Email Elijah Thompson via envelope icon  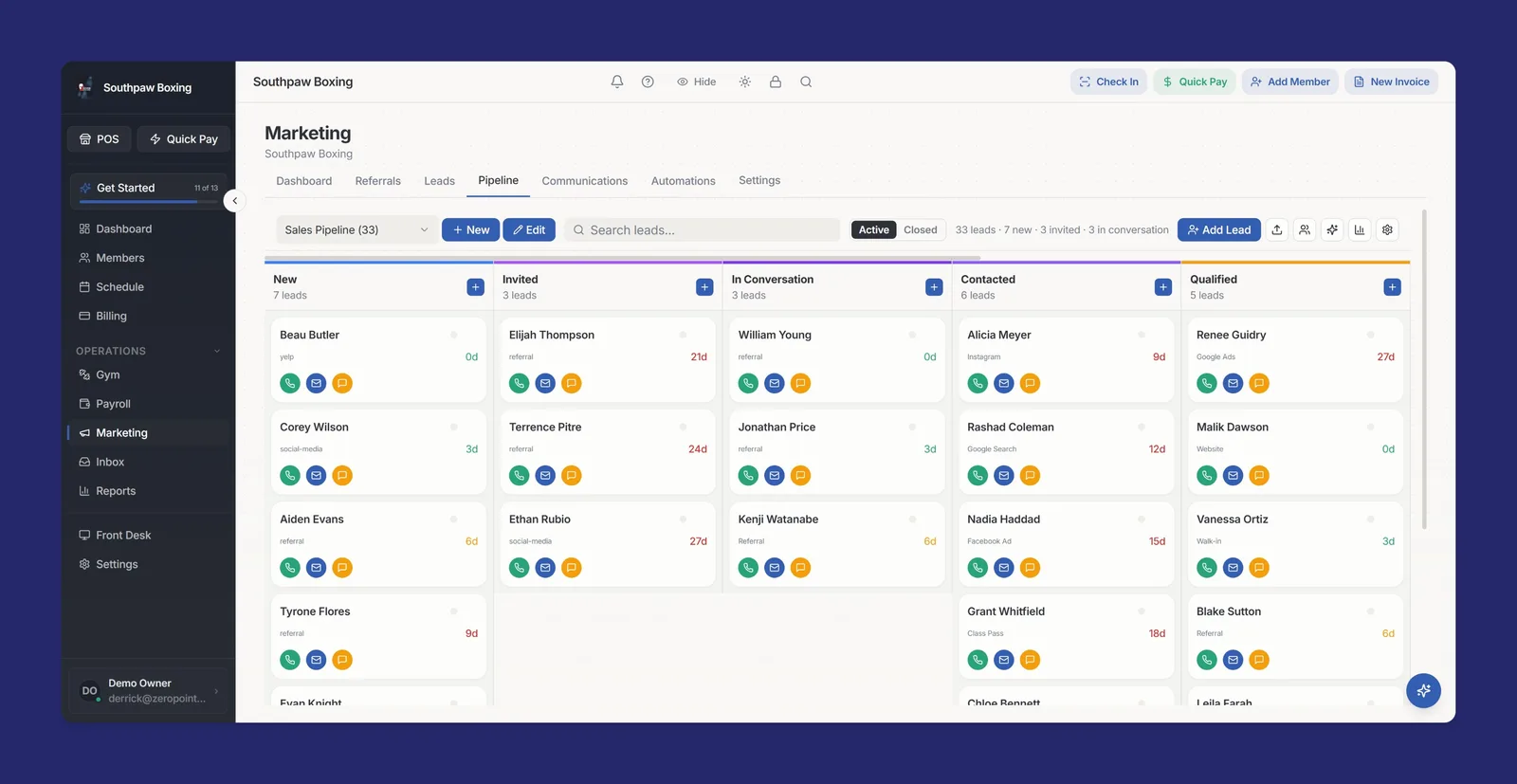[545, 383]
